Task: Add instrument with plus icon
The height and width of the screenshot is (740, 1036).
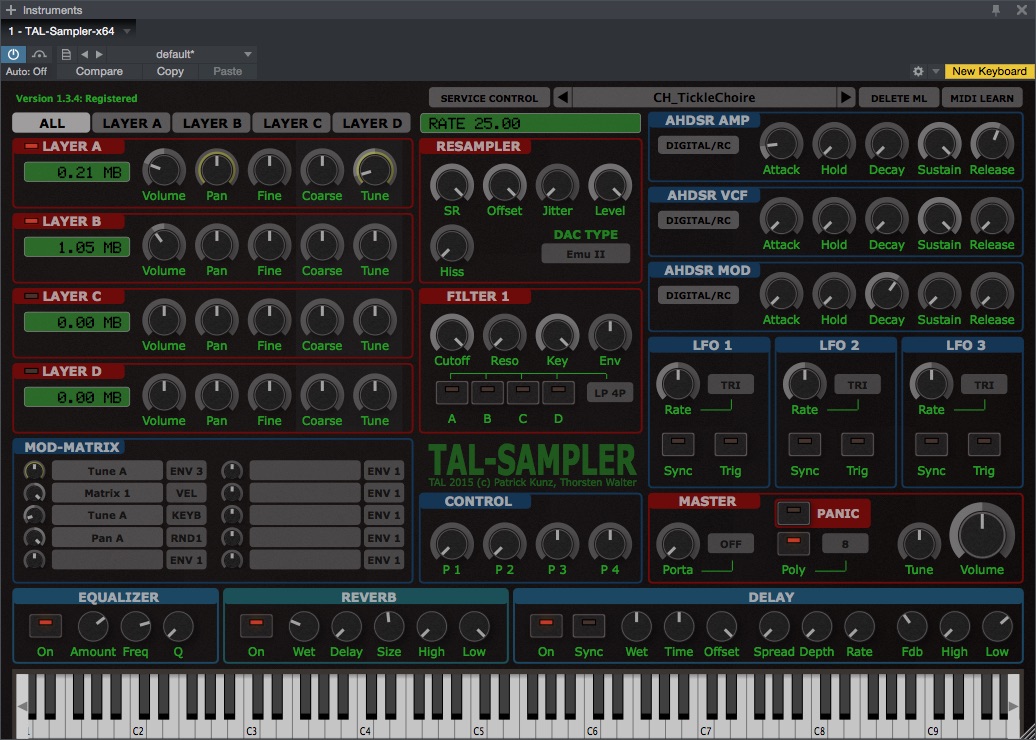Action: point(11,10)
